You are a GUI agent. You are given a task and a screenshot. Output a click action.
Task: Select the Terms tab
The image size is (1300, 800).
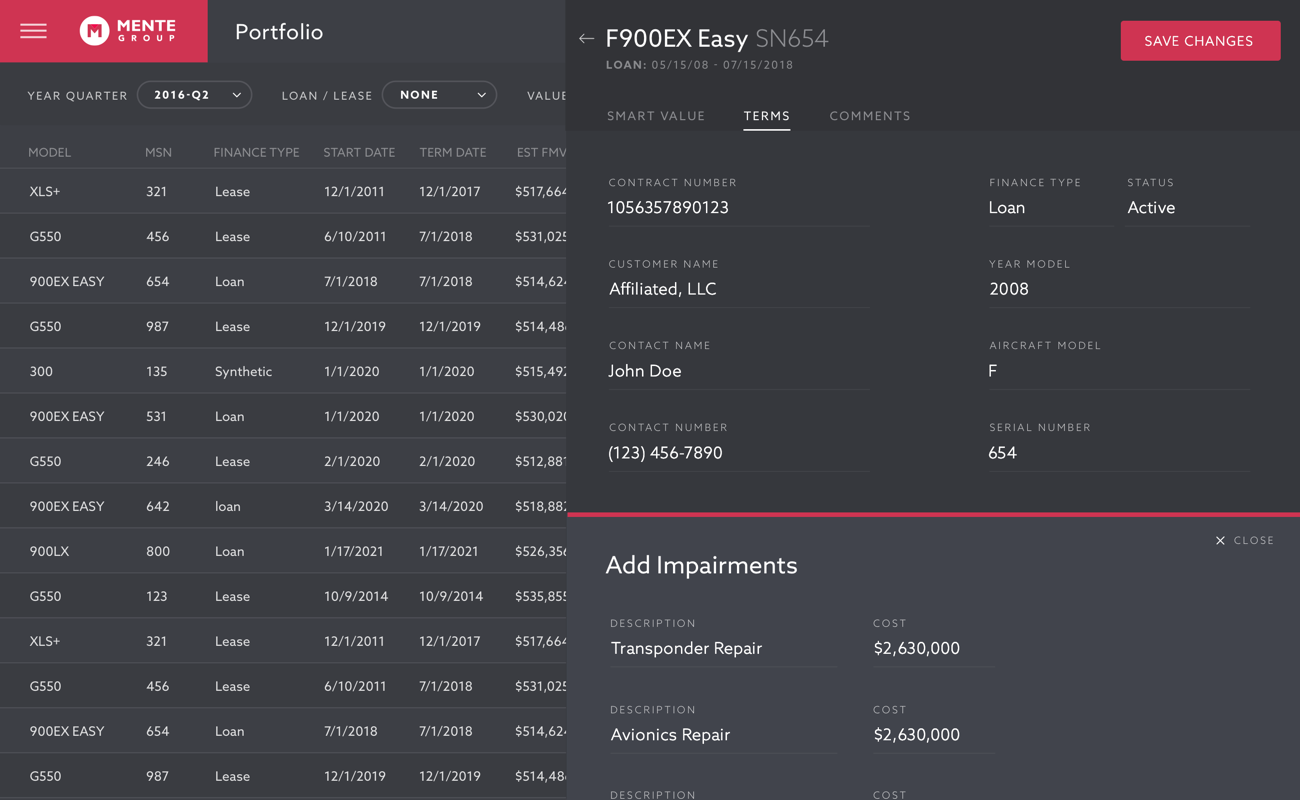pos(766,116)
